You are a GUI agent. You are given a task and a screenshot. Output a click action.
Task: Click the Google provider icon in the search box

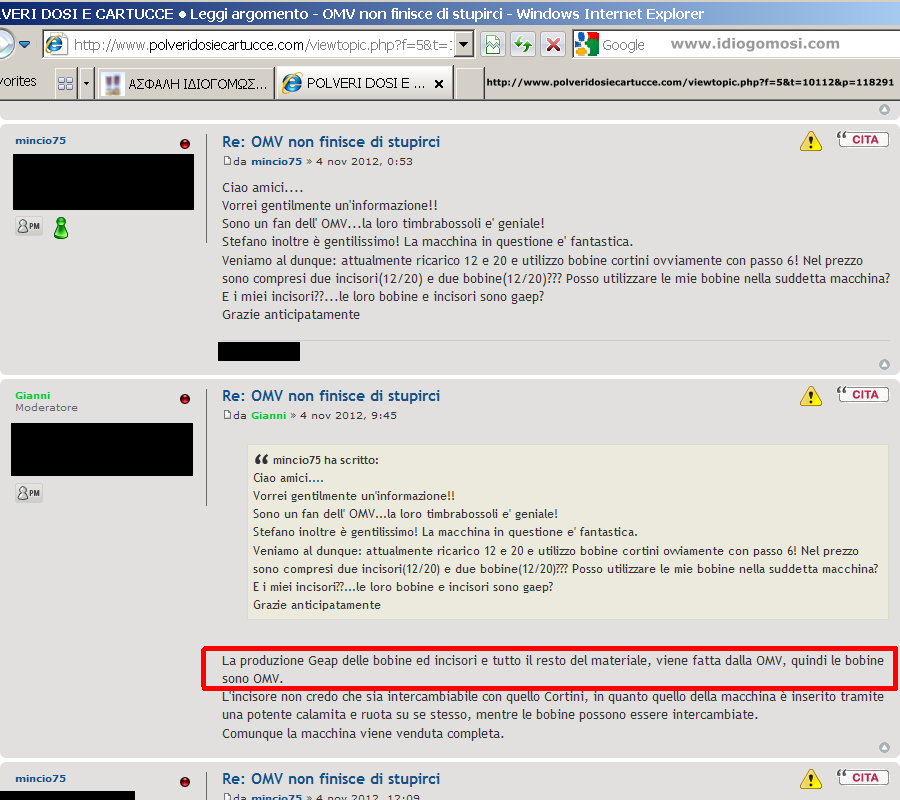point(587,44)
